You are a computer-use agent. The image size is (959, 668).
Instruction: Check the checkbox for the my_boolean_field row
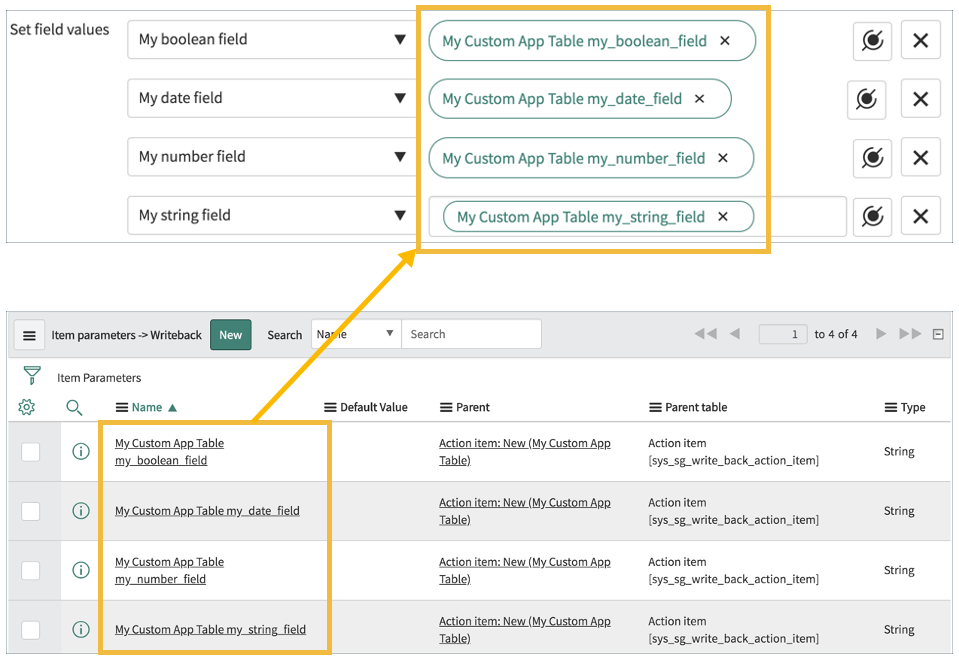click(x=31, y=451)
